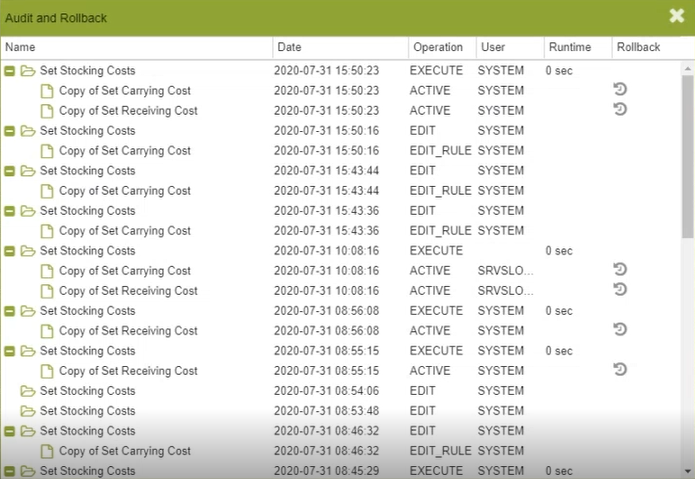The image size is (695, 479).
Task: Click rollback icon for 10:08:16 Carrying Cost
Action: point(620,269)
